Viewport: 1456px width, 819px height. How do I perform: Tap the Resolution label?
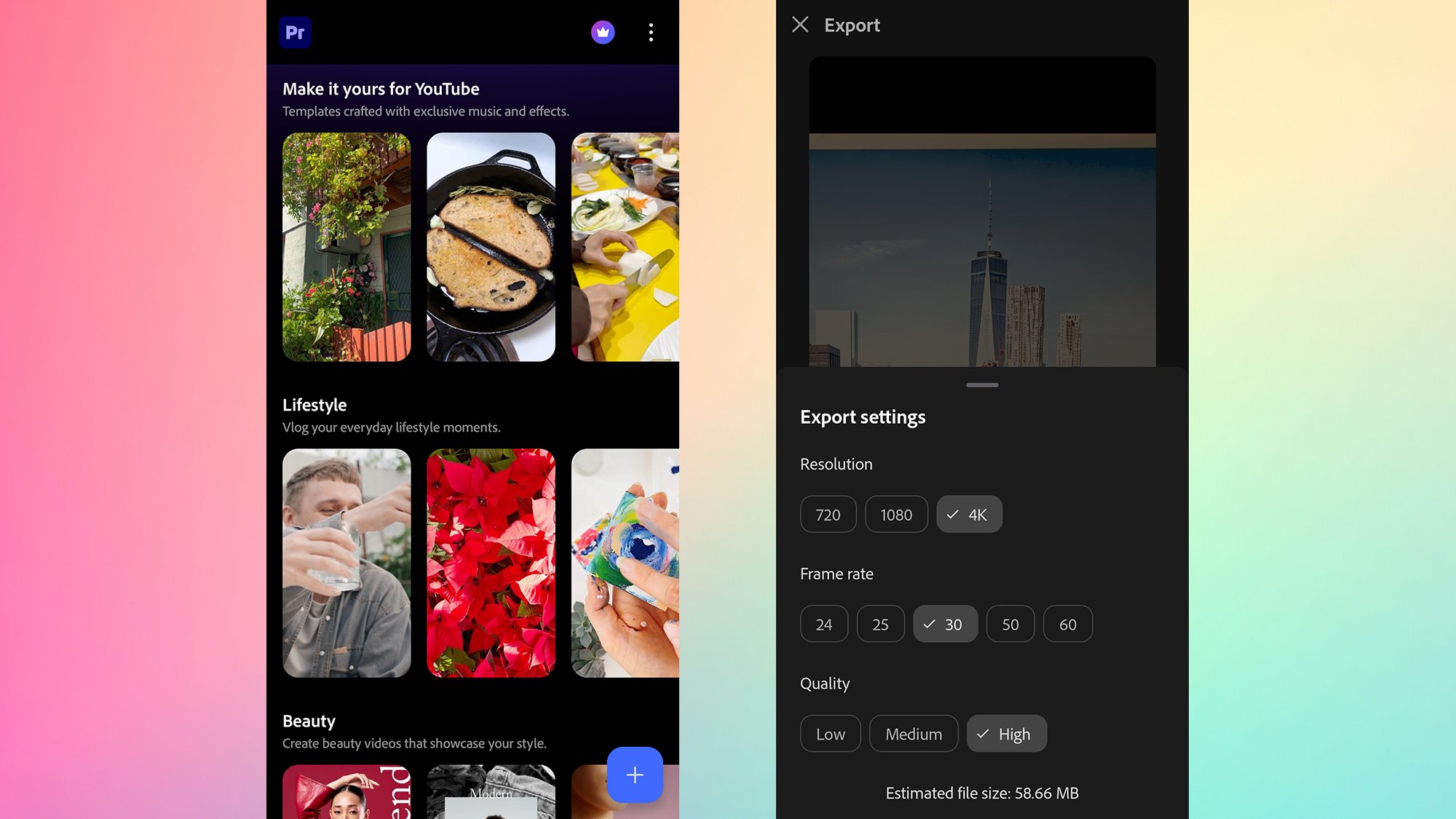[836, 464]
